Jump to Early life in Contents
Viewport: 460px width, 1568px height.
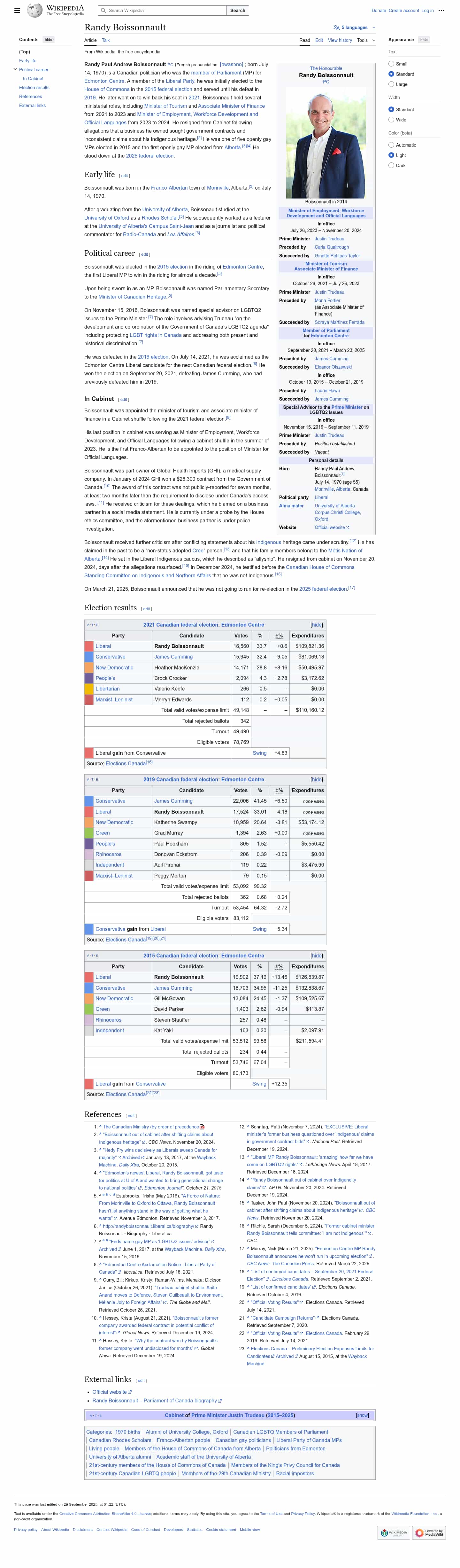coord(27,61)
